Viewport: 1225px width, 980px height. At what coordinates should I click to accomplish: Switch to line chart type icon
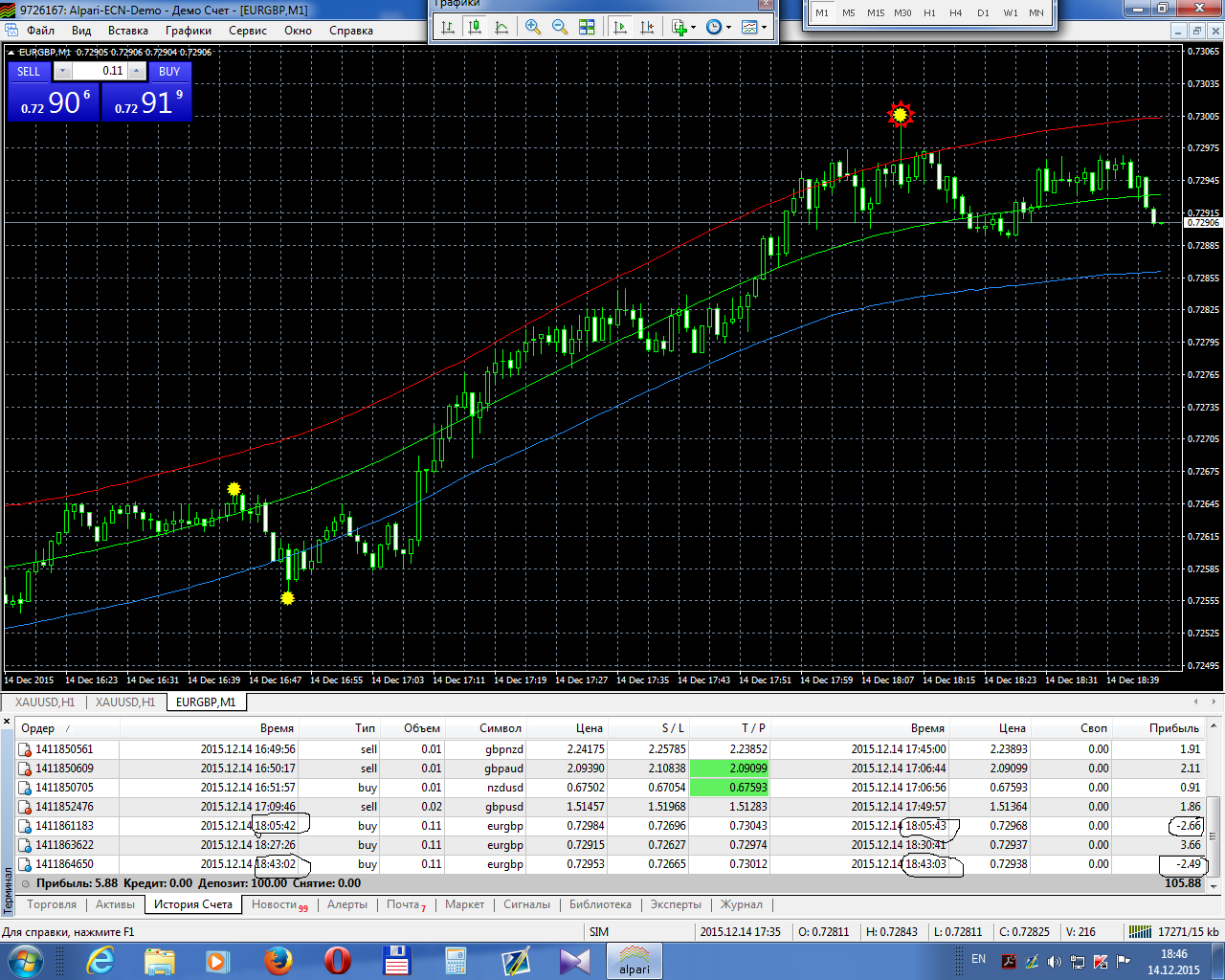(x=501, y=27)
